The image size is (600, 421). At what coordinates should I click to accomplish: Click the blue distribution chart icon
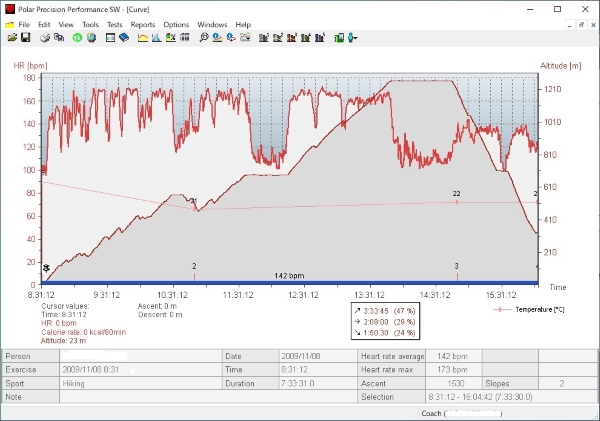click(x=157, y=38)
